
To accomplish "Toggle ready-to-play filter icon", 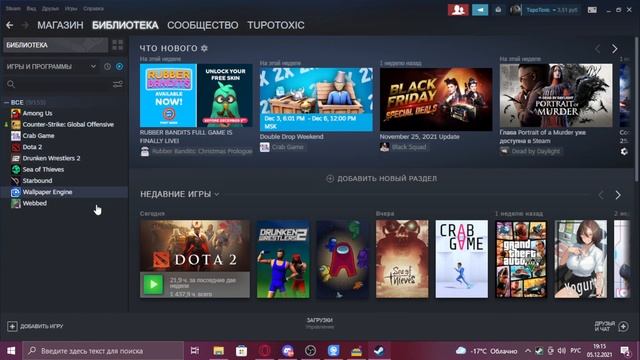I will [x=119, y=67].
